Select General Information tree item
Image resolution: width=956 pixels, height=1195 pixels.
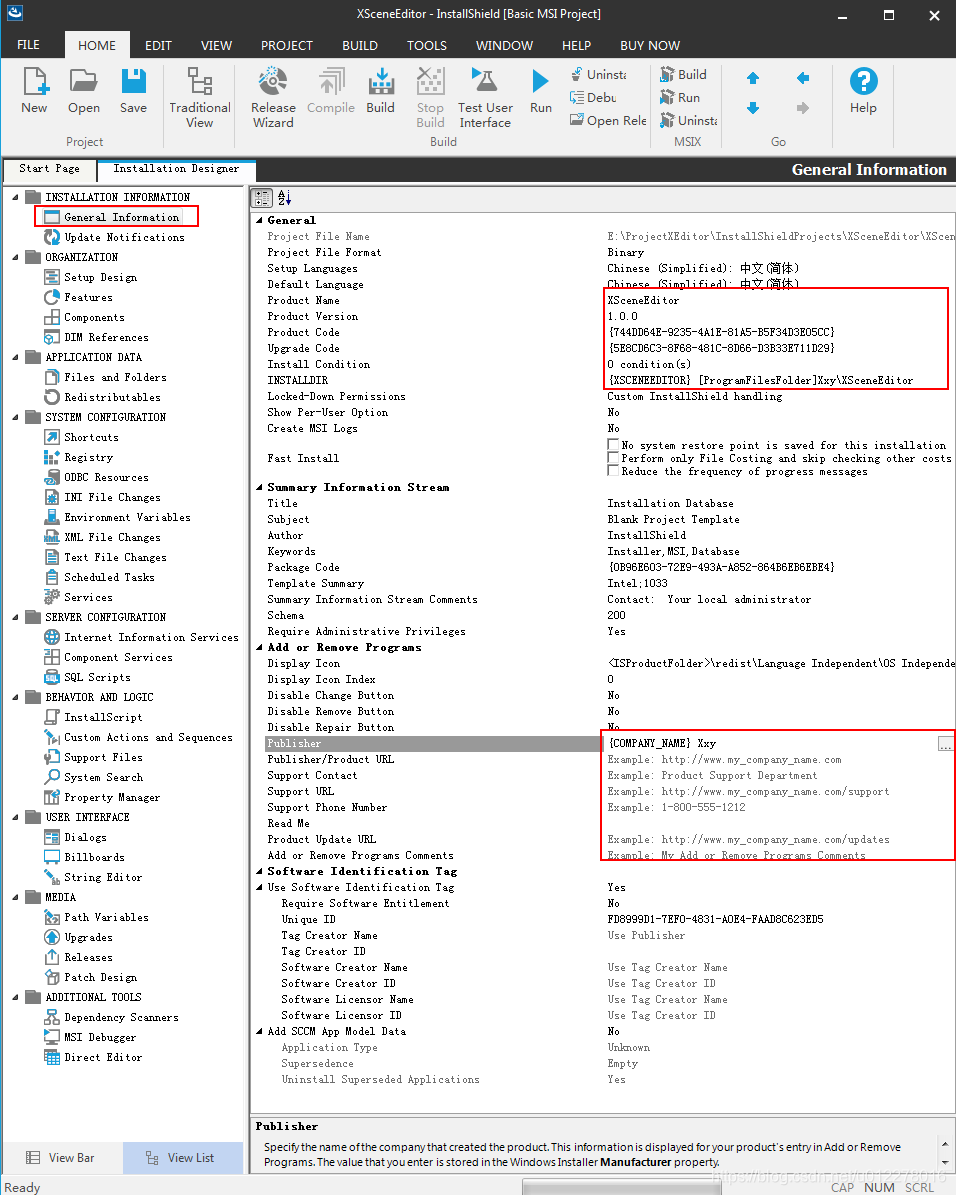(121, 217)
